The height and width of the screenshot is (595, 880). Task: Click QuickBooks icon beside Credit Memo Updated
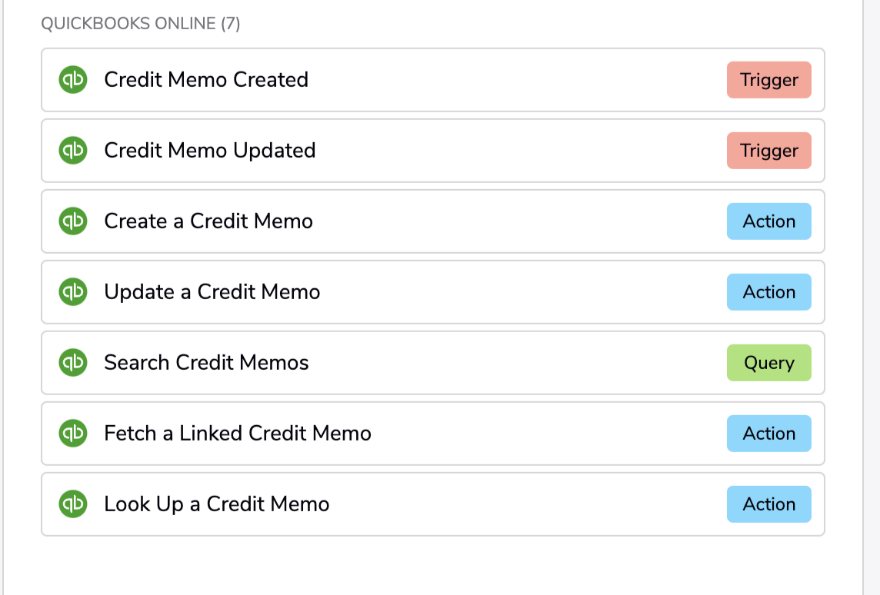pos(73,150)
